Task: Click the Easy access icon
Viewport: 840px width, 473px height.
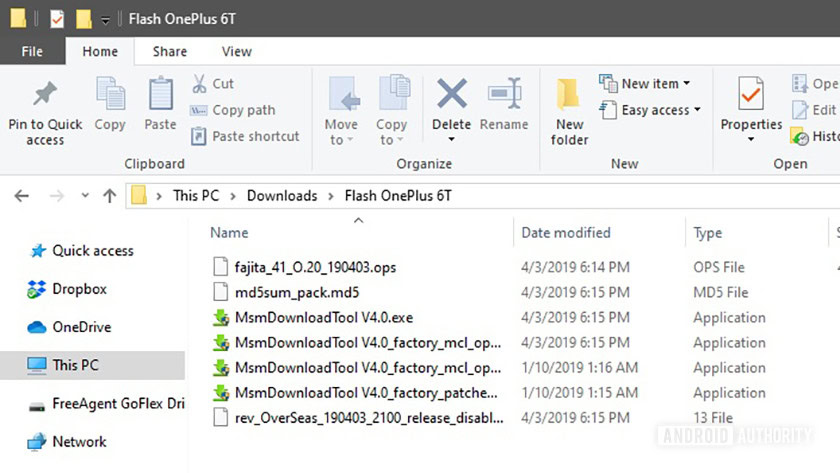Action: (x=608, y=110)
